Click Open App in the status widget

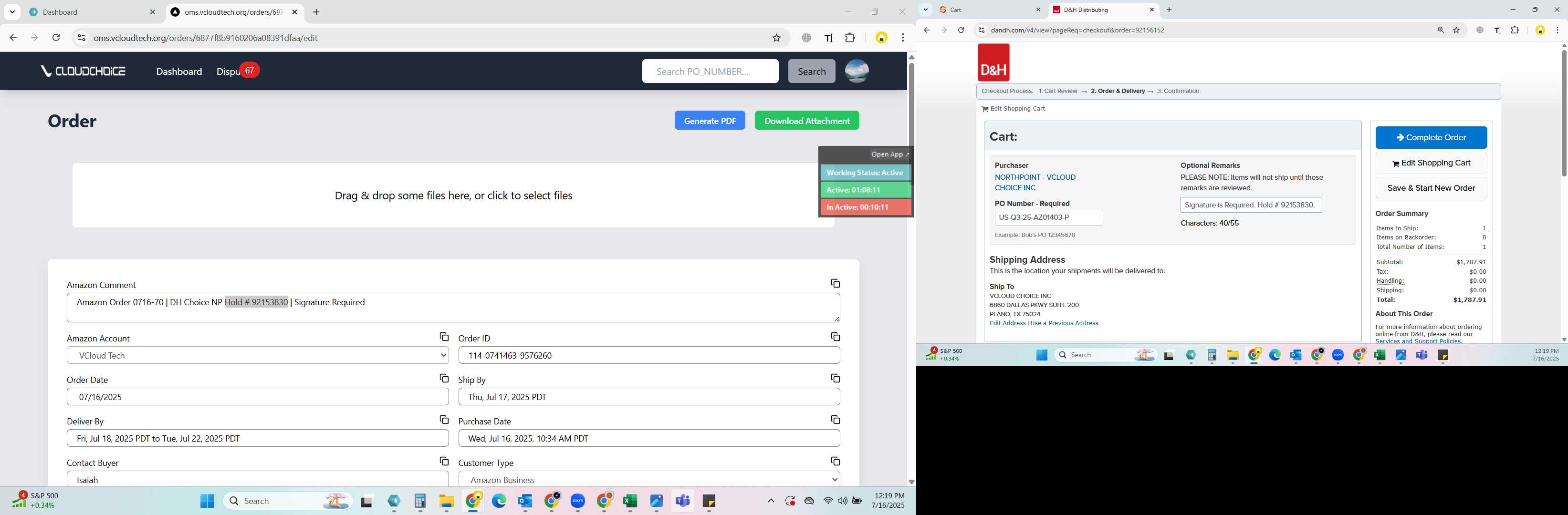pyautogui.click(x=889, y=154)
